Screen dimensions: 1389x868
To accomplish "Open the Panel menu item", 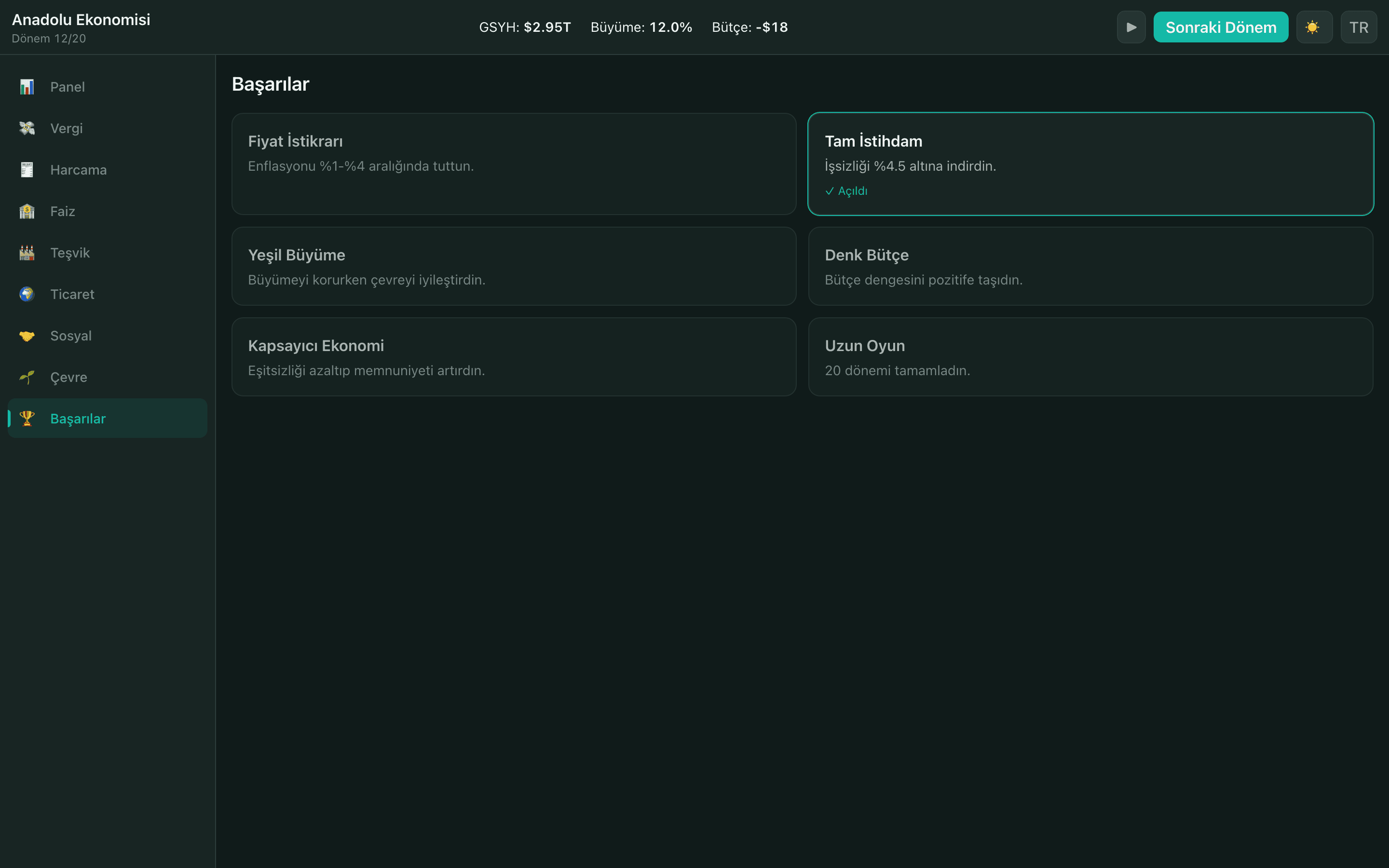I will (108, 87).
